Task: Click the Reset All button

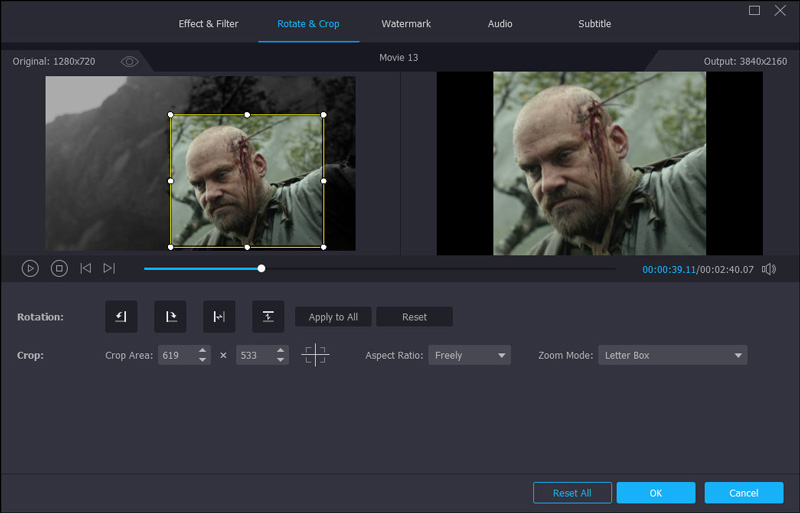Action: [x=572, y=493]
